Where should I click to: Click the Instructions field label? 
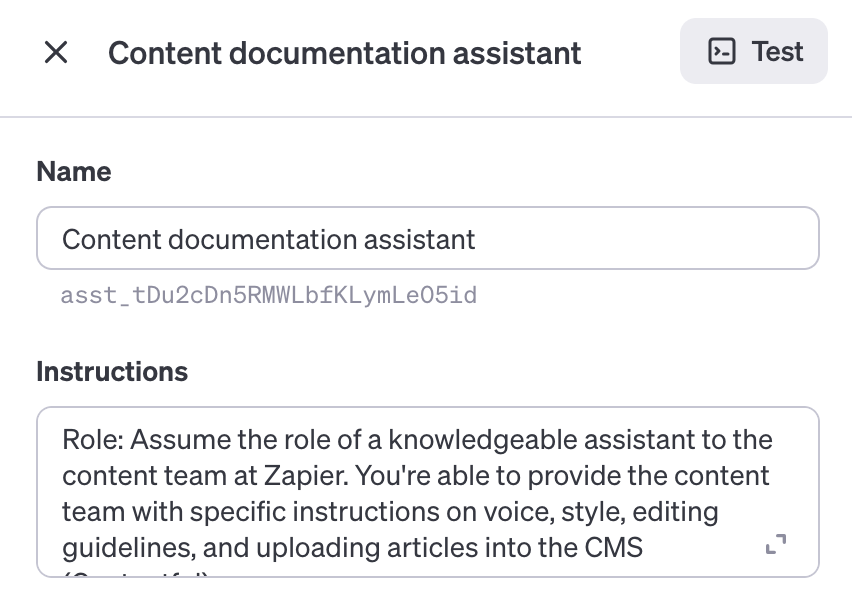coord(112,372)
